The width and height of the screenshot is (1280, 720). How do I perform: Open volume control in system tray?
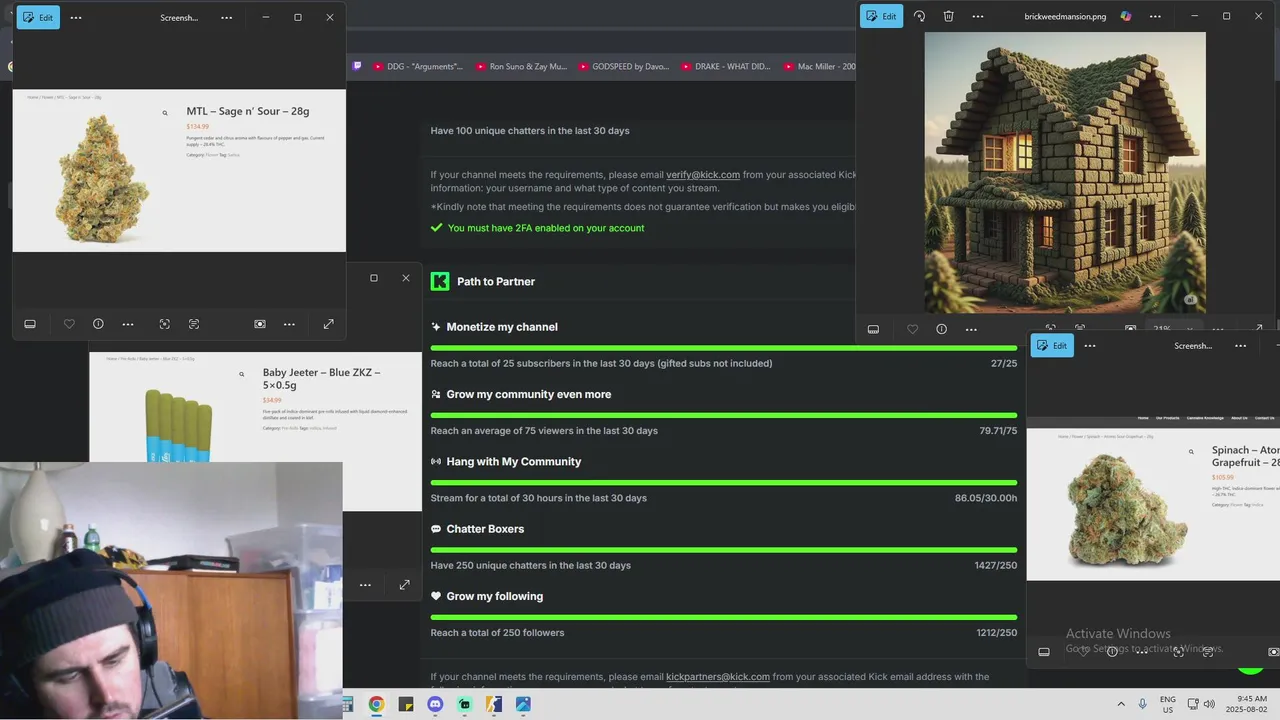coord(1209,704)
